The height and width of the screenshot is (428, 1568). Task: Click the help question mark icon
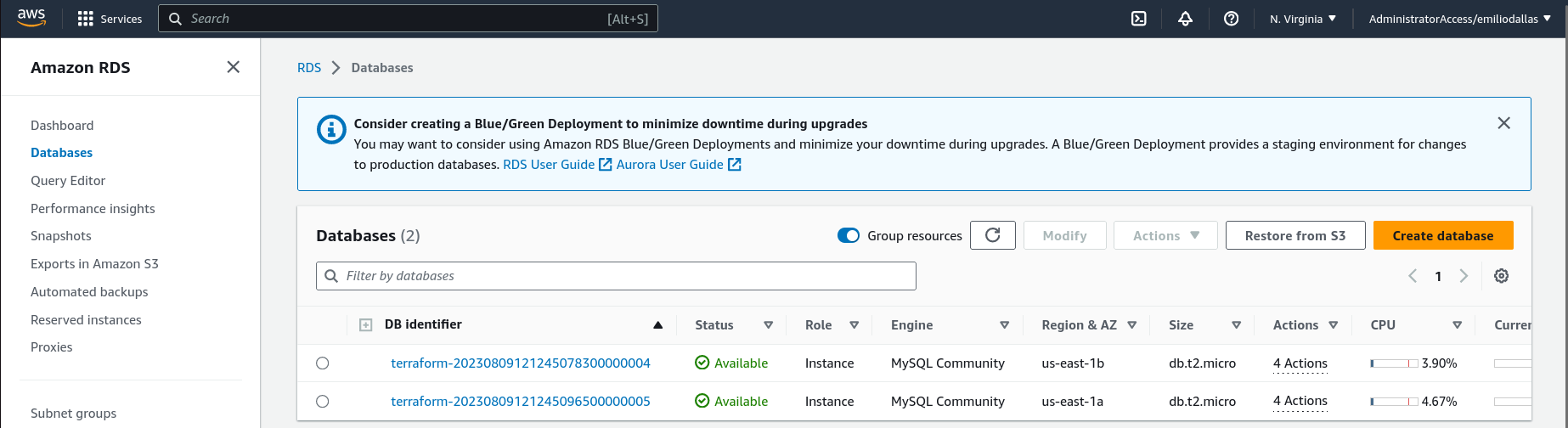click(1231, 19)
